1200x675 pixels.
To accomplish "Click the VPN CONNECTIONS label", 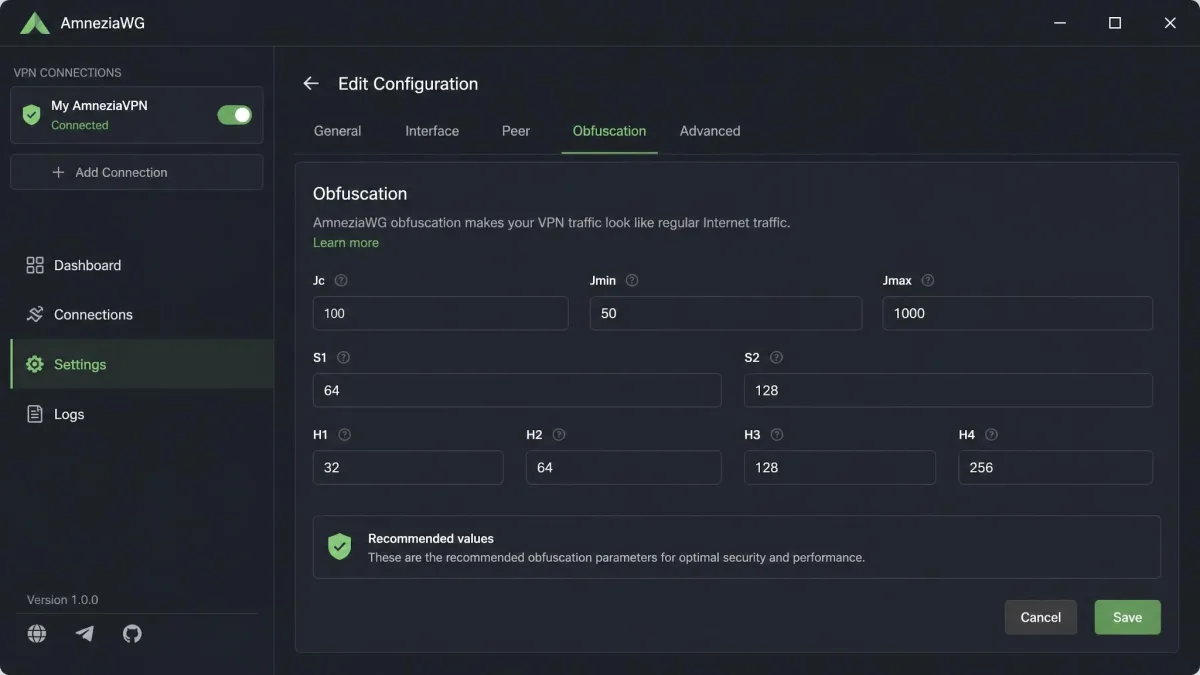I will click(x=68, y=73).
